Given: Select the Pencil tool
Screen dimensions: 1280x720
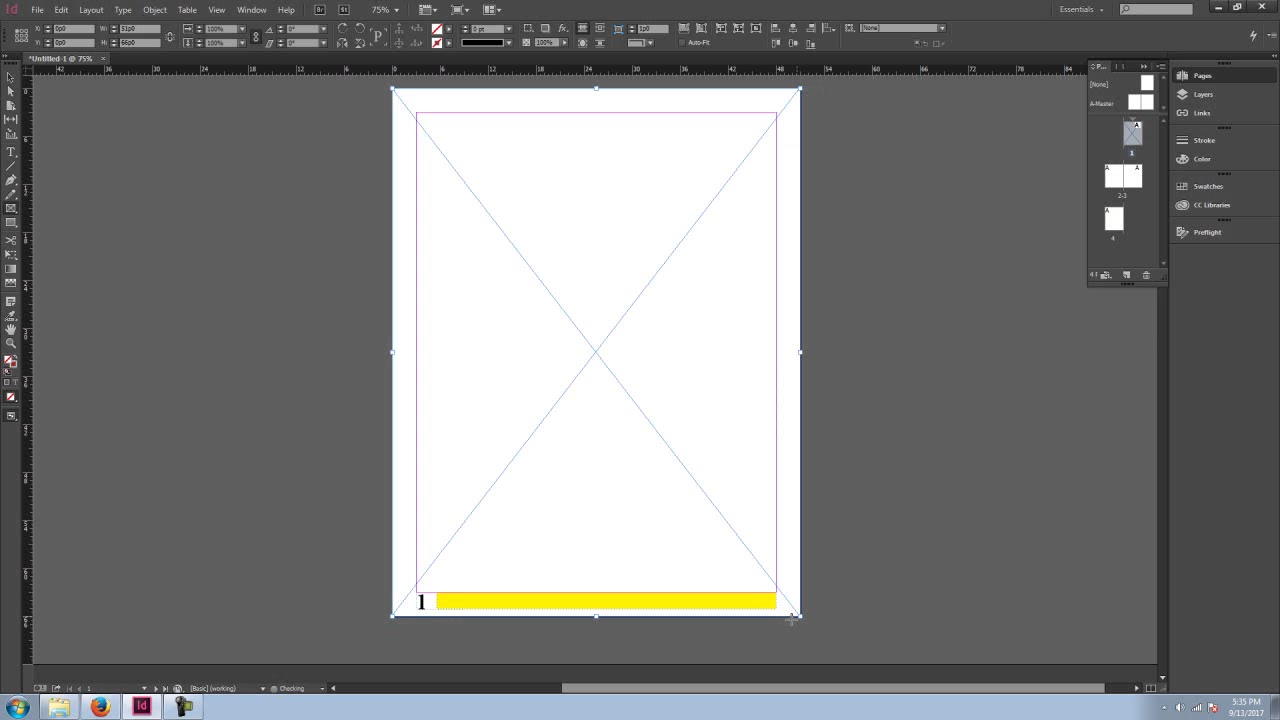Looking at the screenshot, I should (x=11, y=194).
